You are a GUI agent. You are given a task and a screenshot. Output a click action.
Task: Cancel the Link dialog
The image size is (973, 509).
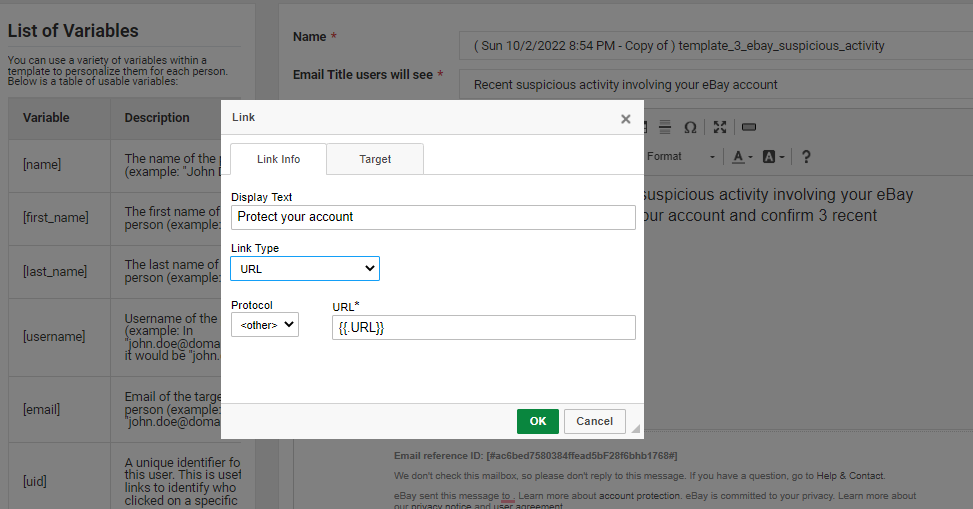point(594,421)
